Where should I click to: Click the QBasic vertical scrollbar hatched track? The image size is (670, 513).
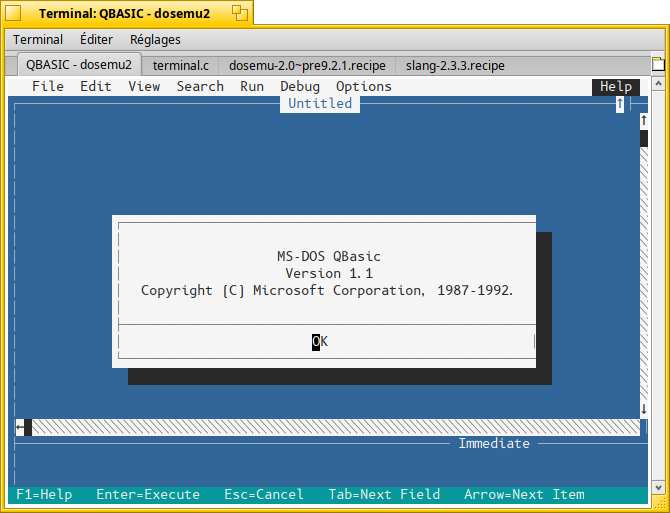644,274
